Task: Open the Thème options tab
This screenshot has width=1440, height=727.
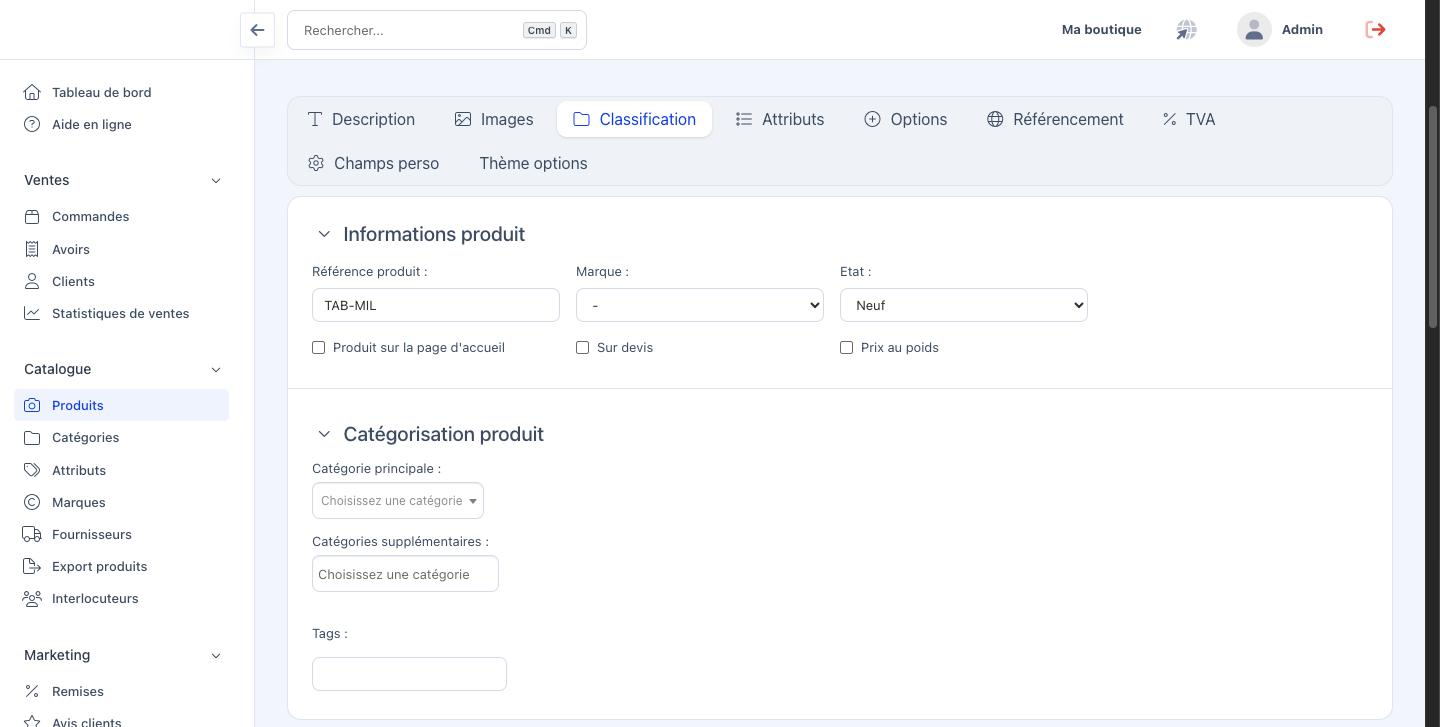Action: (x=533, y=163)
